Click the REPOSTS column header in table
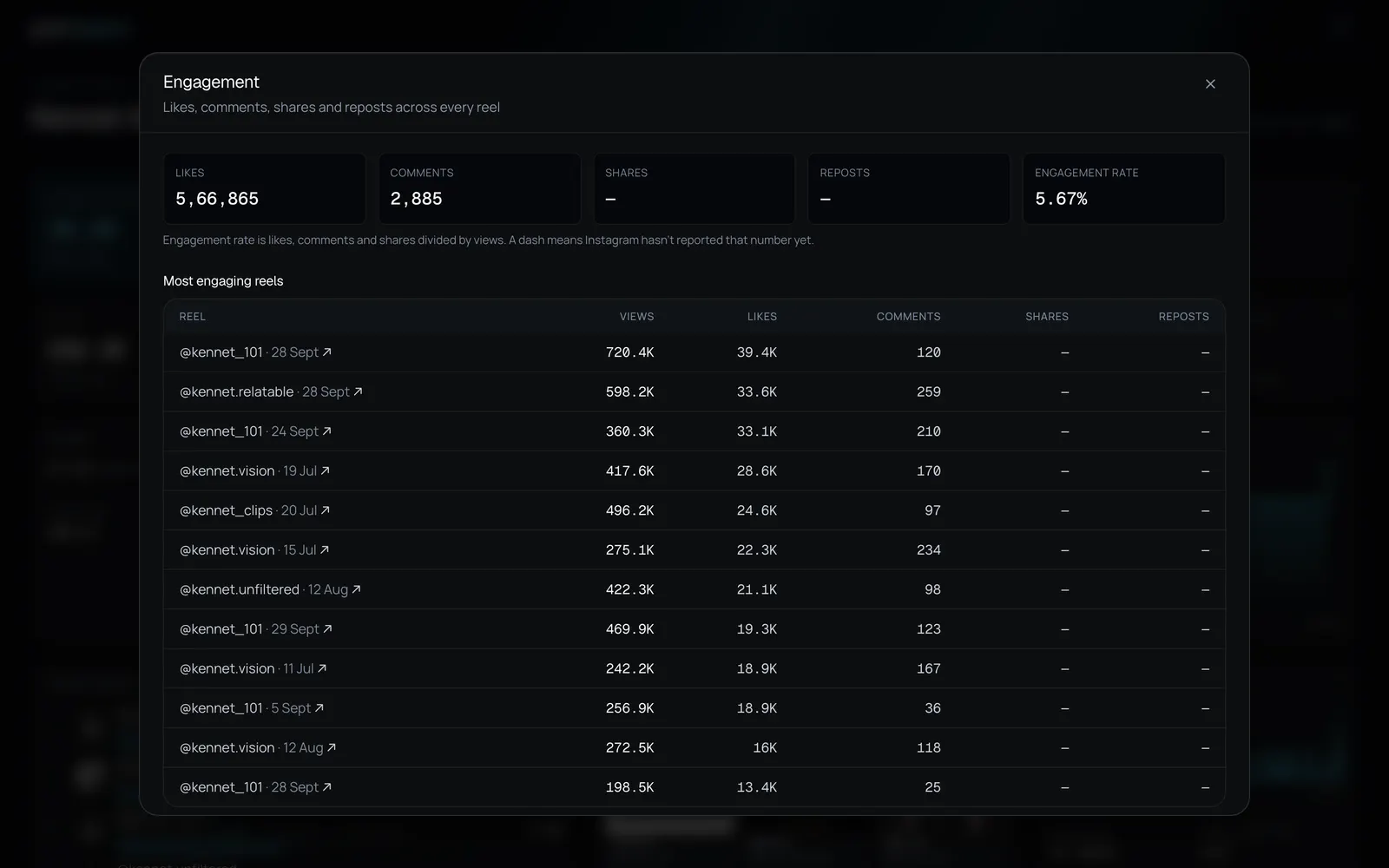This screenshot has height=868, width=1389. coord(1183,317)
